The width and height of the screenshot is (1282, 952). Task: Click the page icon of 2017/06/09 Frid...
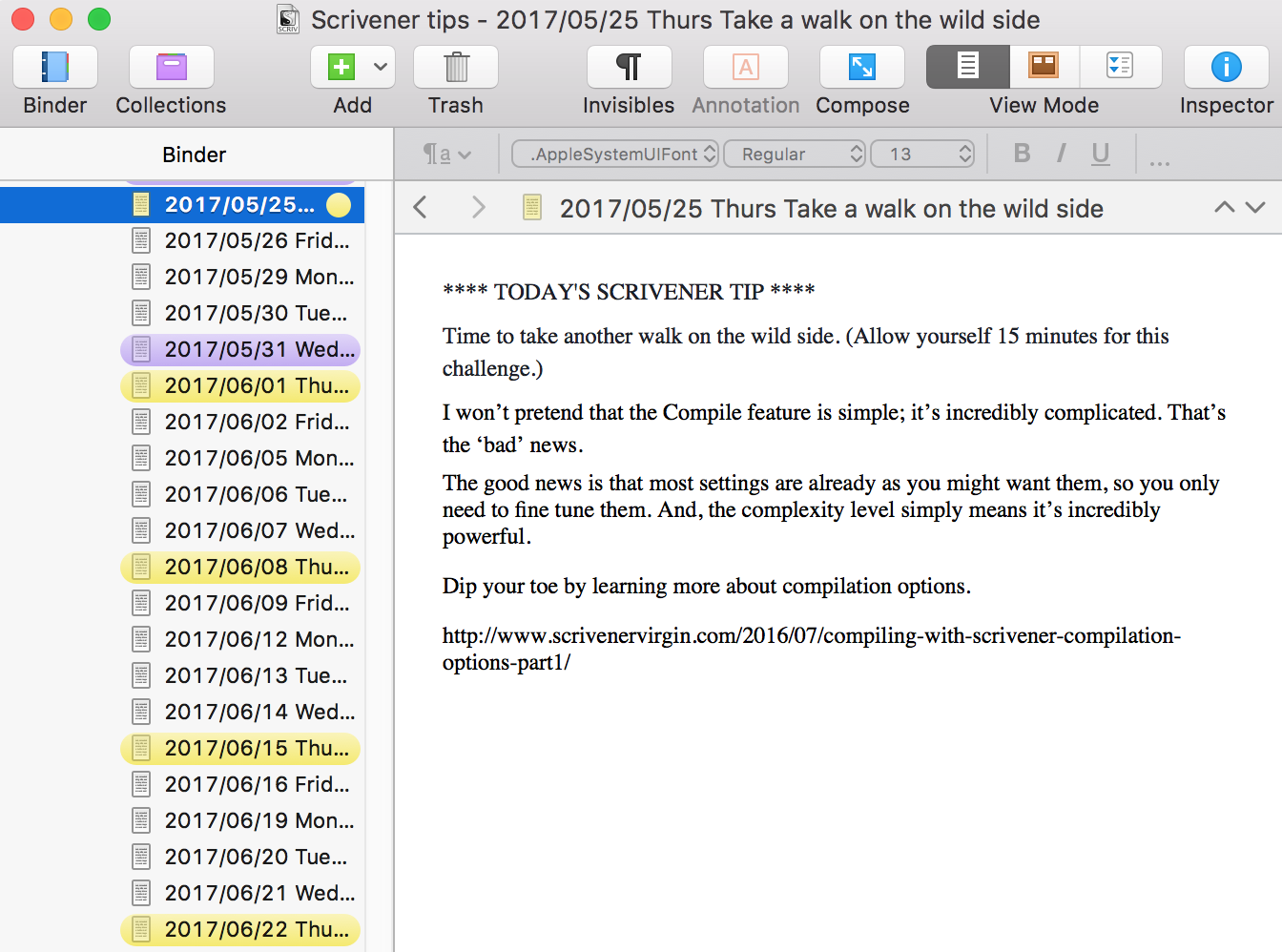pos(141,603)
